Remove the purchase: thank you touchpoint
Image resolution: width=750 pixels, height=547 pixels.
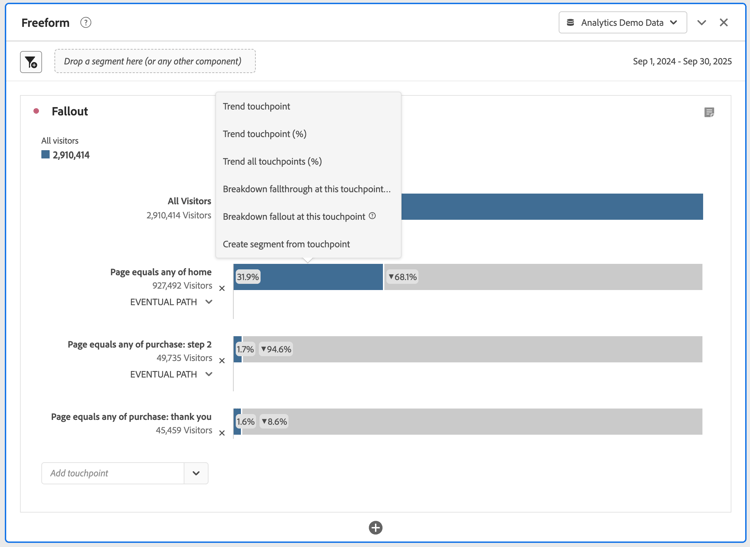(222, 433)
